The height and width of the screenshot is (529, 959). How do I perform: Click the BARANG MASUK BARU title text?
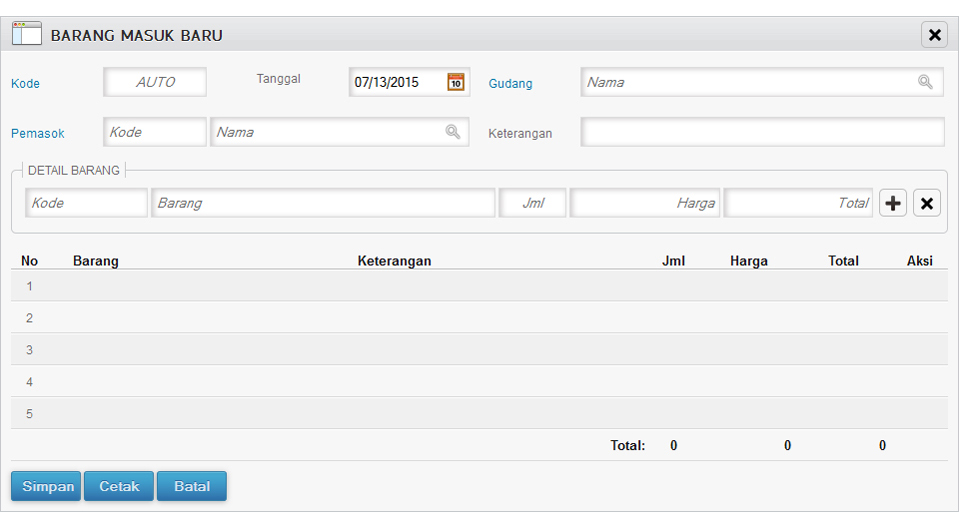point(136,35)
